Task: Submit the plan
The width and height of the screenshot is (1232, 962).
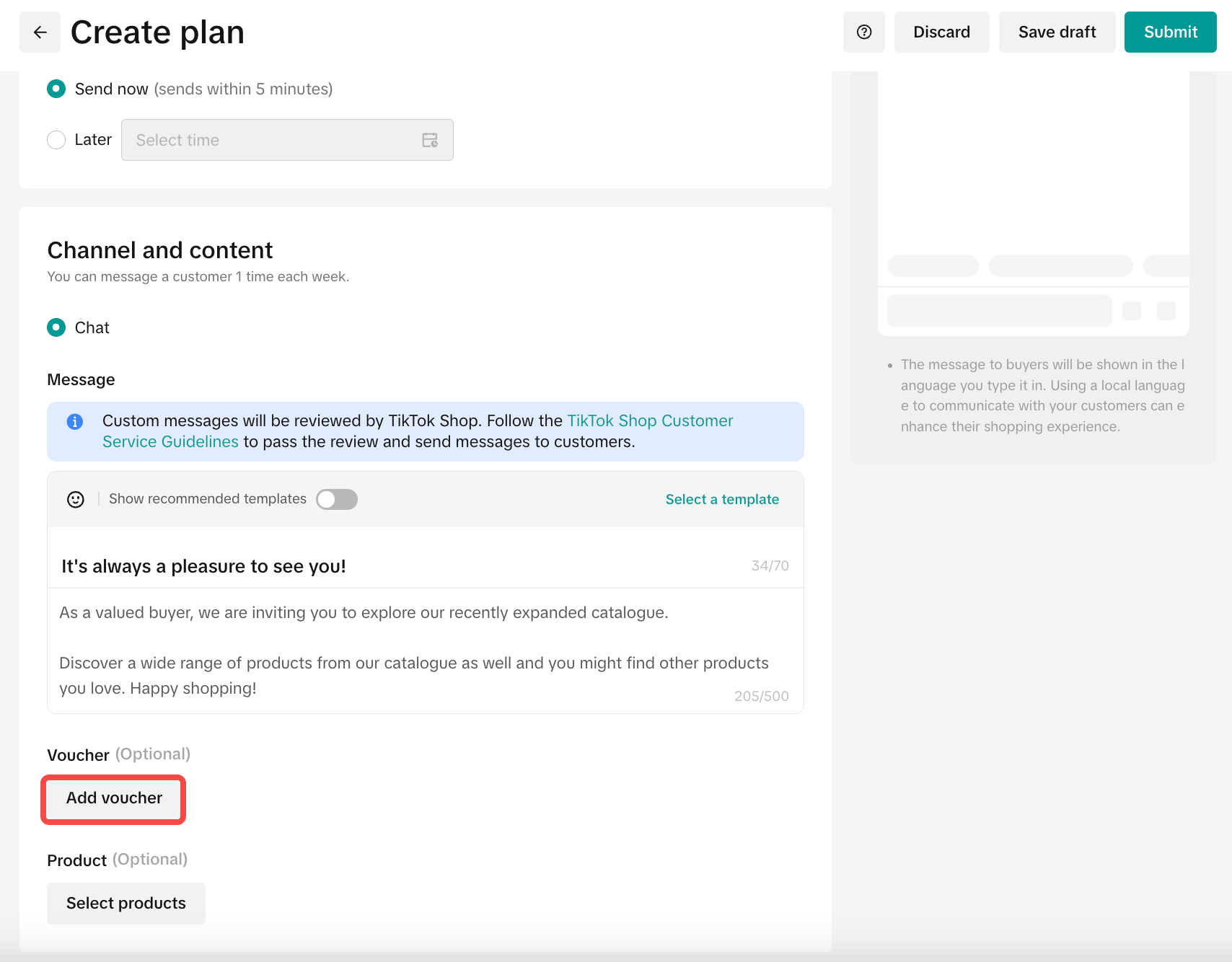Action: coord(1170,32)
